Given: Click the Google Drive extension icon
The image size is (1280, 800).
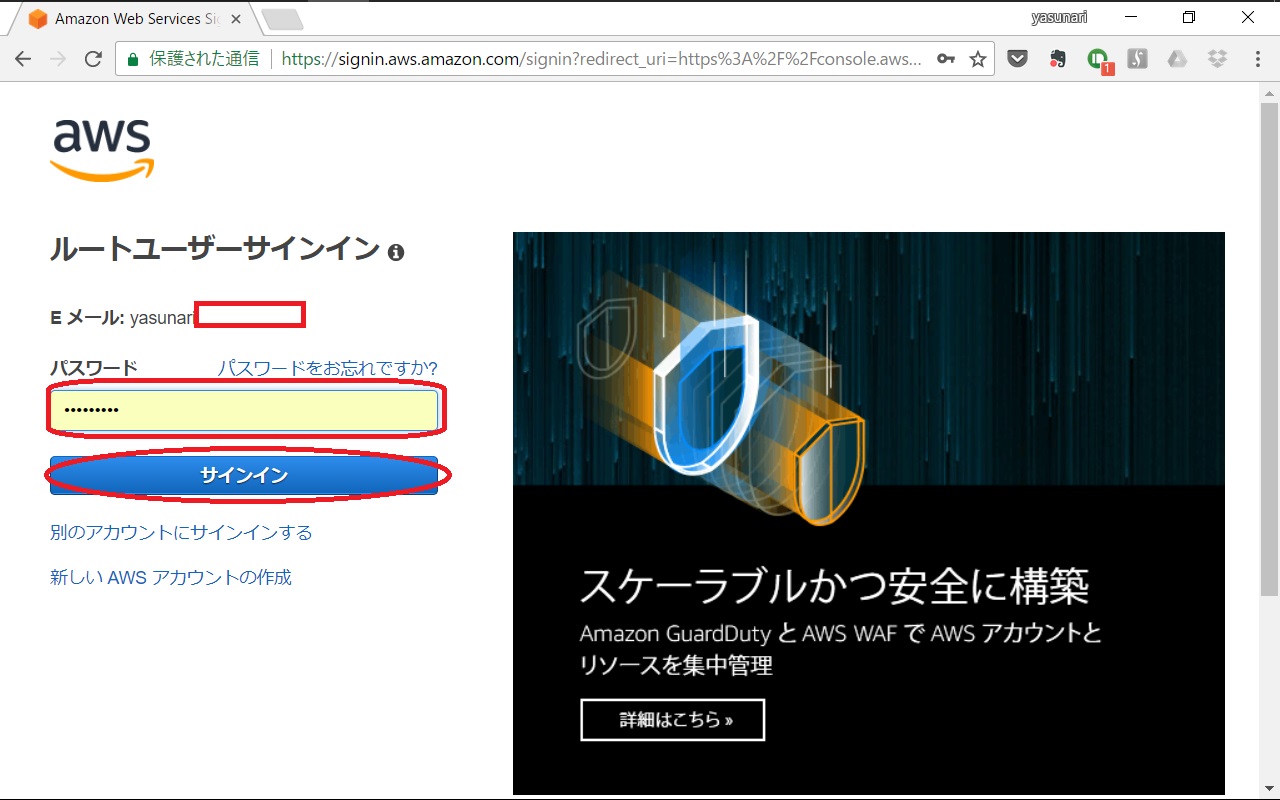Looking at the screenshot, I should [1177, 59].
